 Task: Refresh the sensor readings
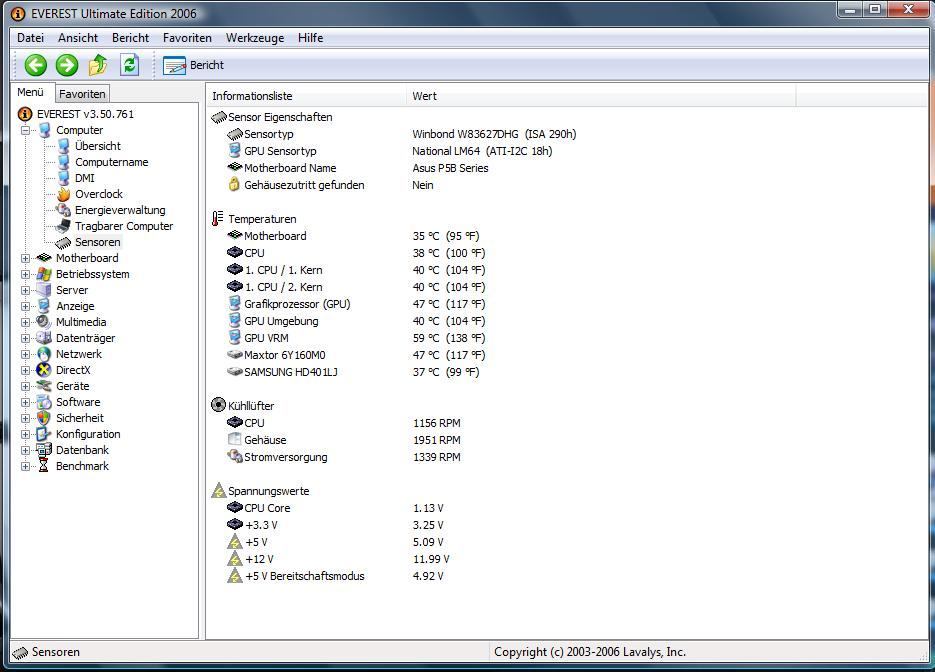click(129, 65)
